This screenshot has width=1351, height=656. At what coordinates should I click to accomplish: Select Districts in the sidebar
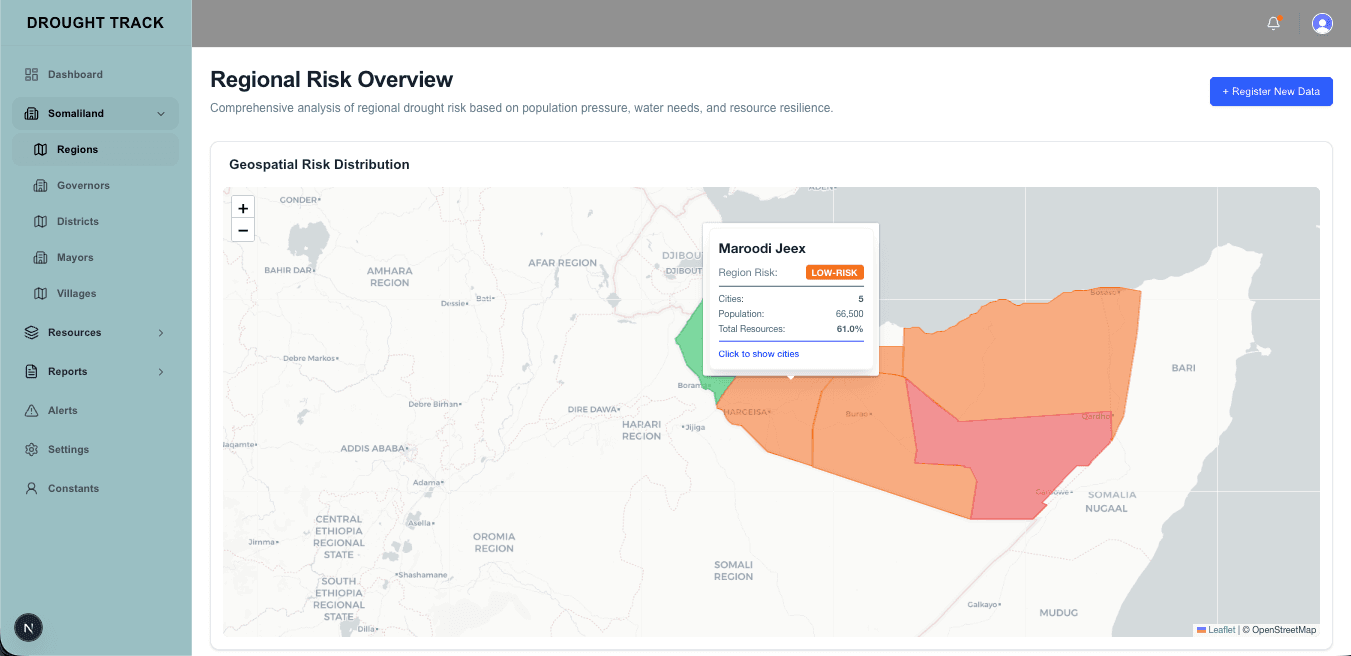tap(77, 222)
